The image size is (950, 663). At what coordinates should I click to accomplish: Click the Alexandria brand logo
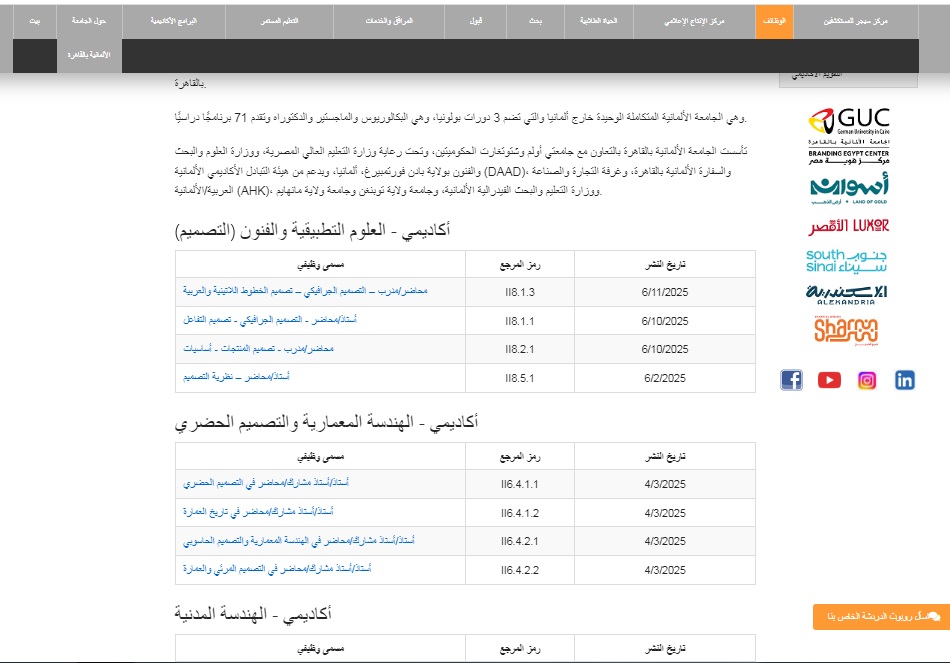click(848, 292)
